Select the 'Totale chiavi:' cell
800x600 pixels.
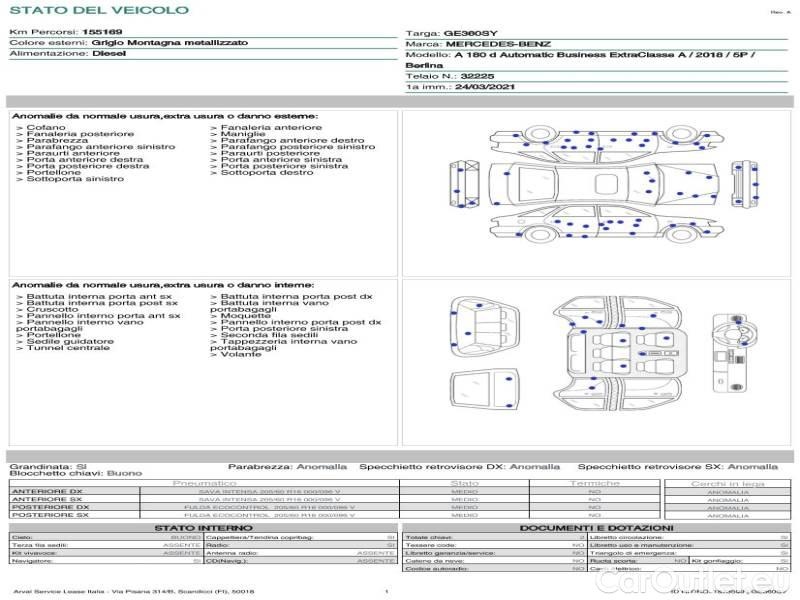(494, 537)
